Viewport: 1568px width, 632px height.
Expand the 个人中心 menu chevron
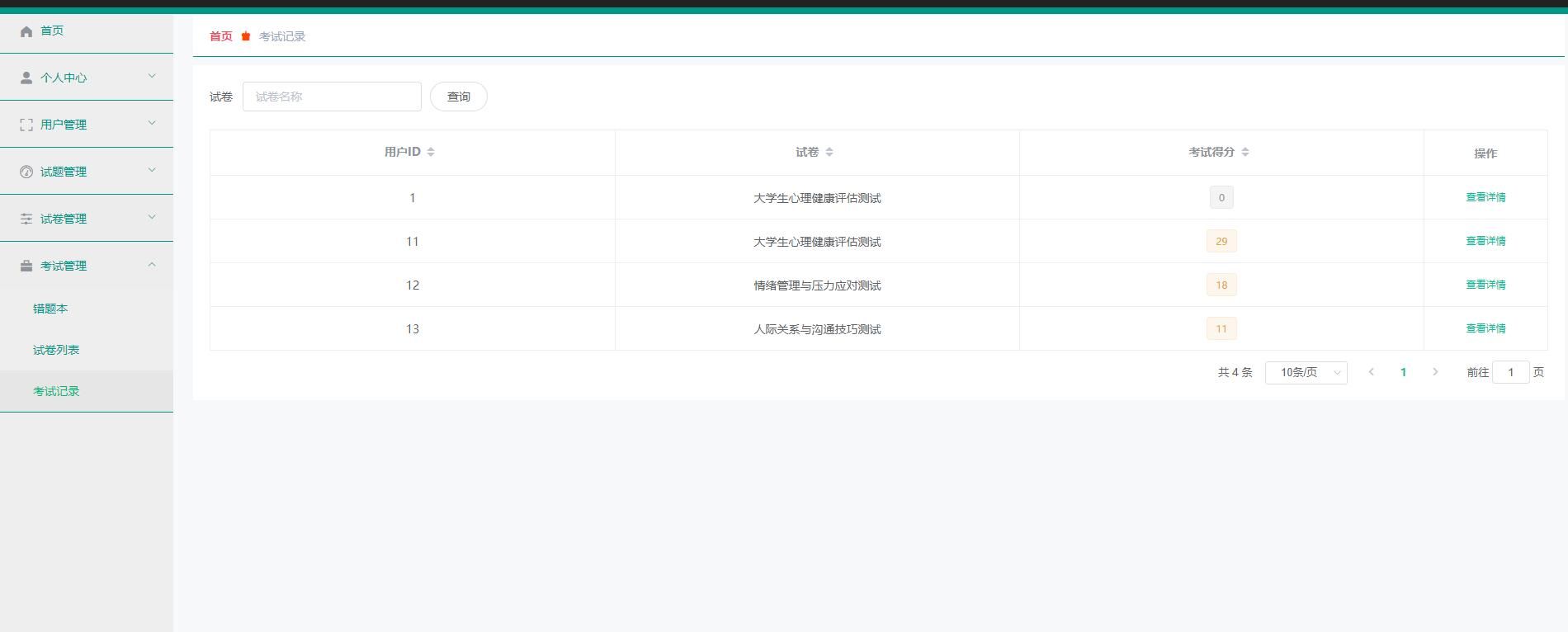pyautogui.click(x=152, y=77)
